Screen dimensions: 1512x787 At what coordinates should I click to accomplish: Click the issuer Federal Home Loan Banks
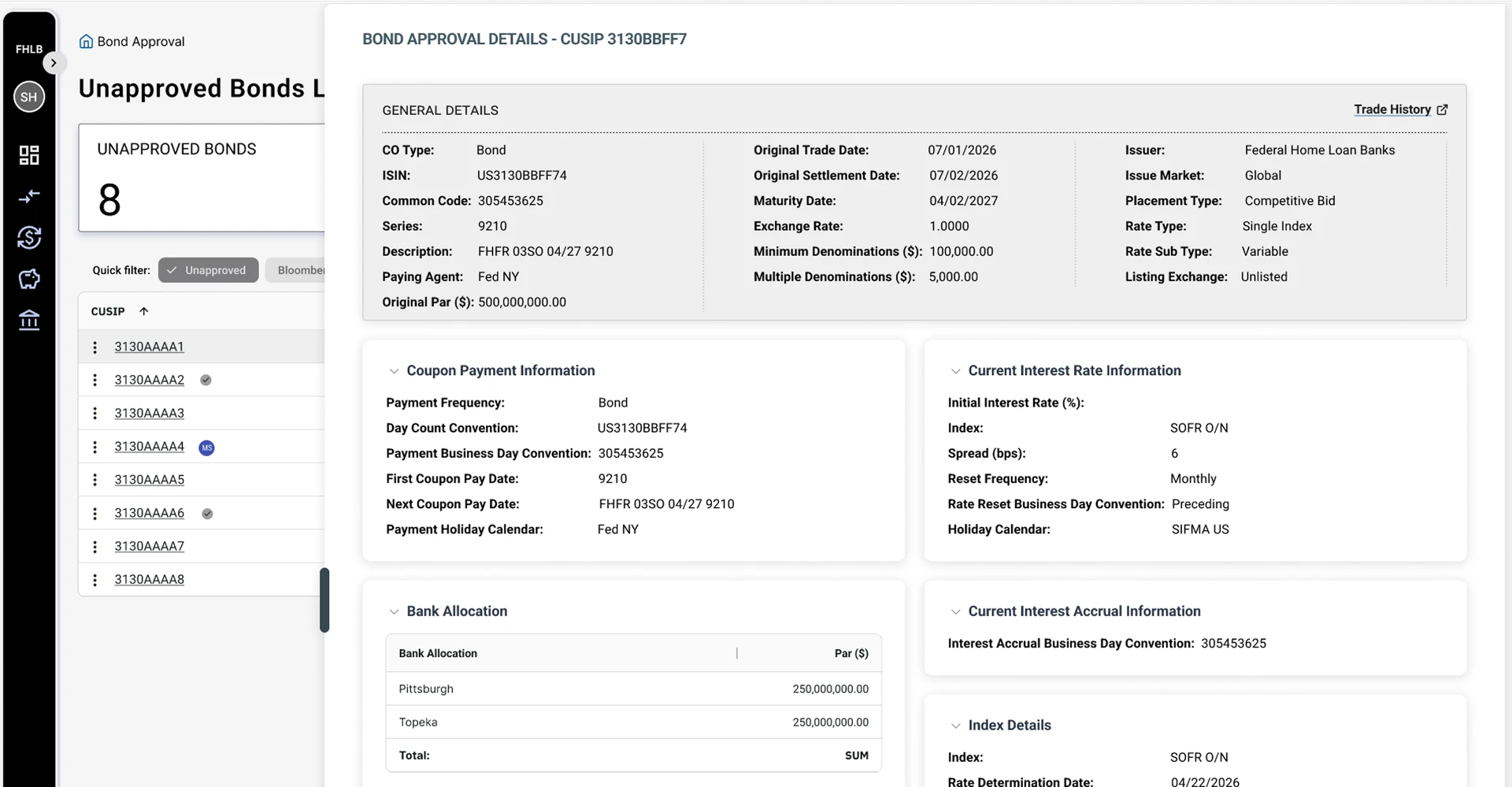1319,150
